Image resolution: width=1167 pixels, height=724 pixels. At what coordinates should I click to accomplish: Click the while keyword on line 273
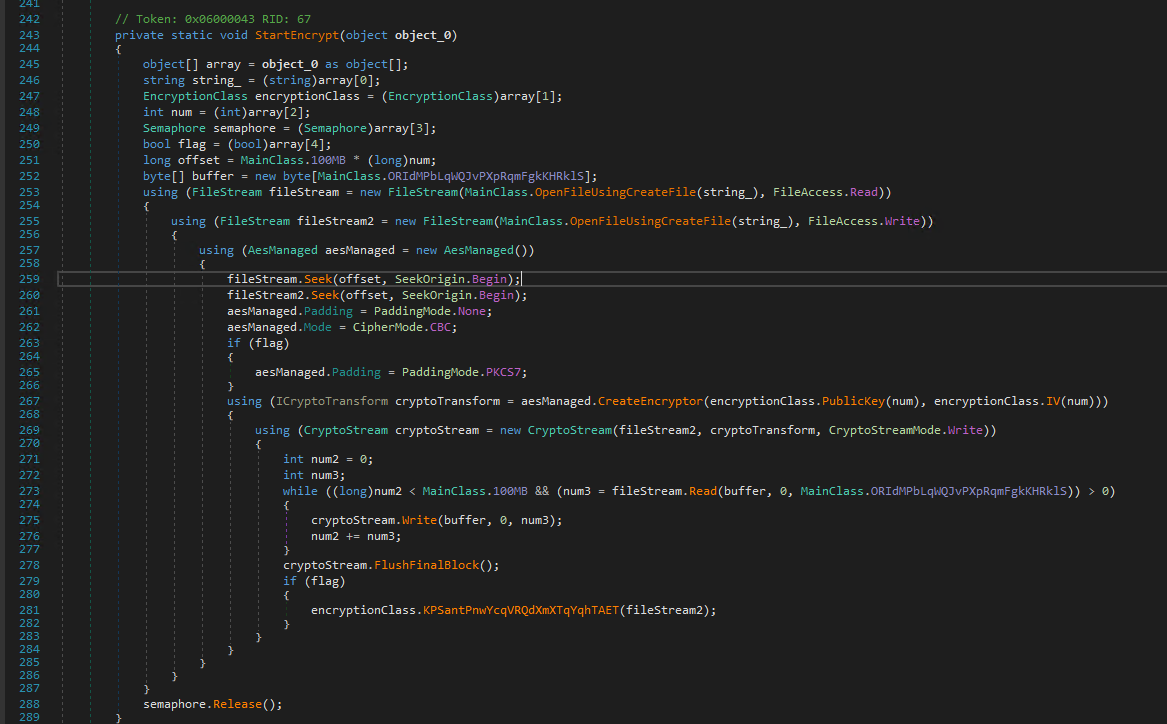[x=301, y=492]
